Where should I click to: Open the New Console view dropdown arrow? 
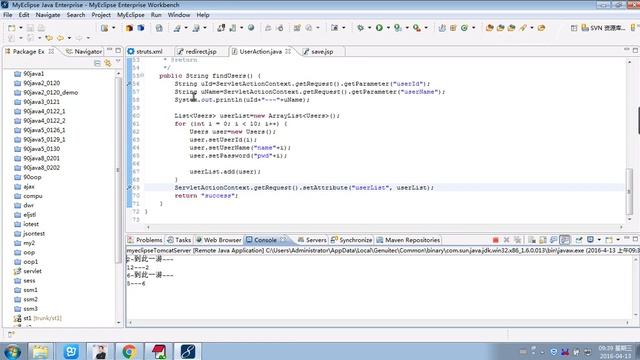pyautogui.click(x=618, y=240)
